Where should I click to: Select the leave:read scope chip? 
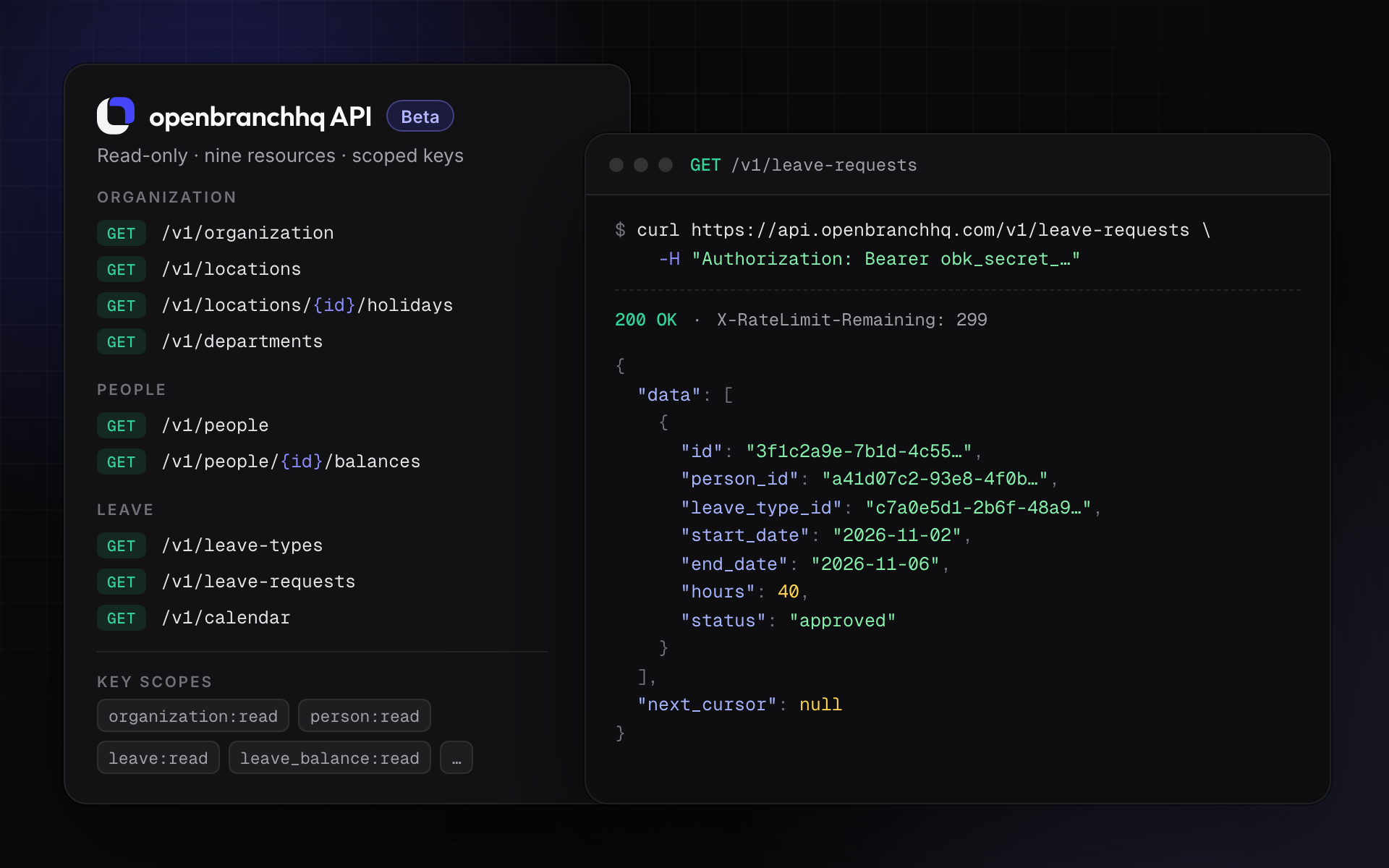[158, 757]
